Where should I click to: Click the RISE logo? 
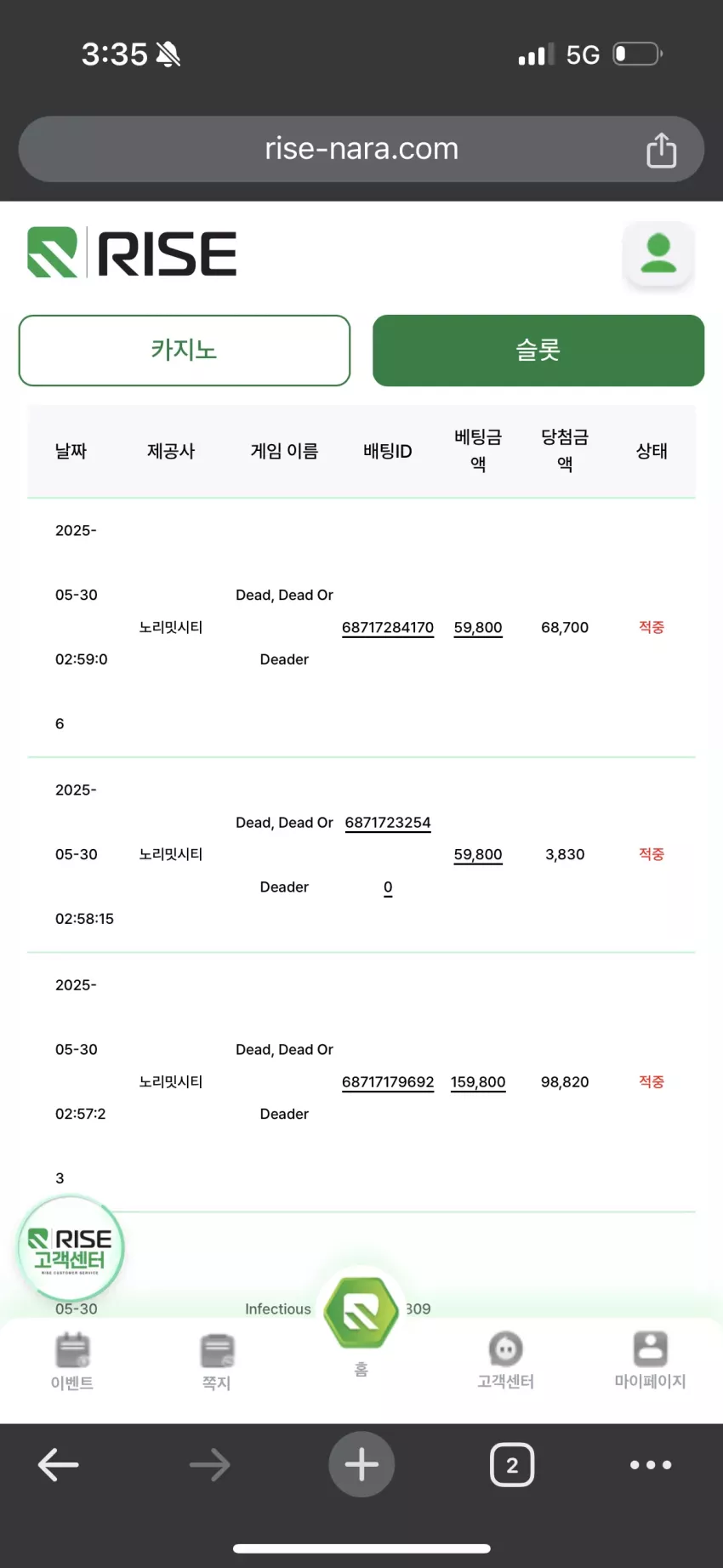132,253
